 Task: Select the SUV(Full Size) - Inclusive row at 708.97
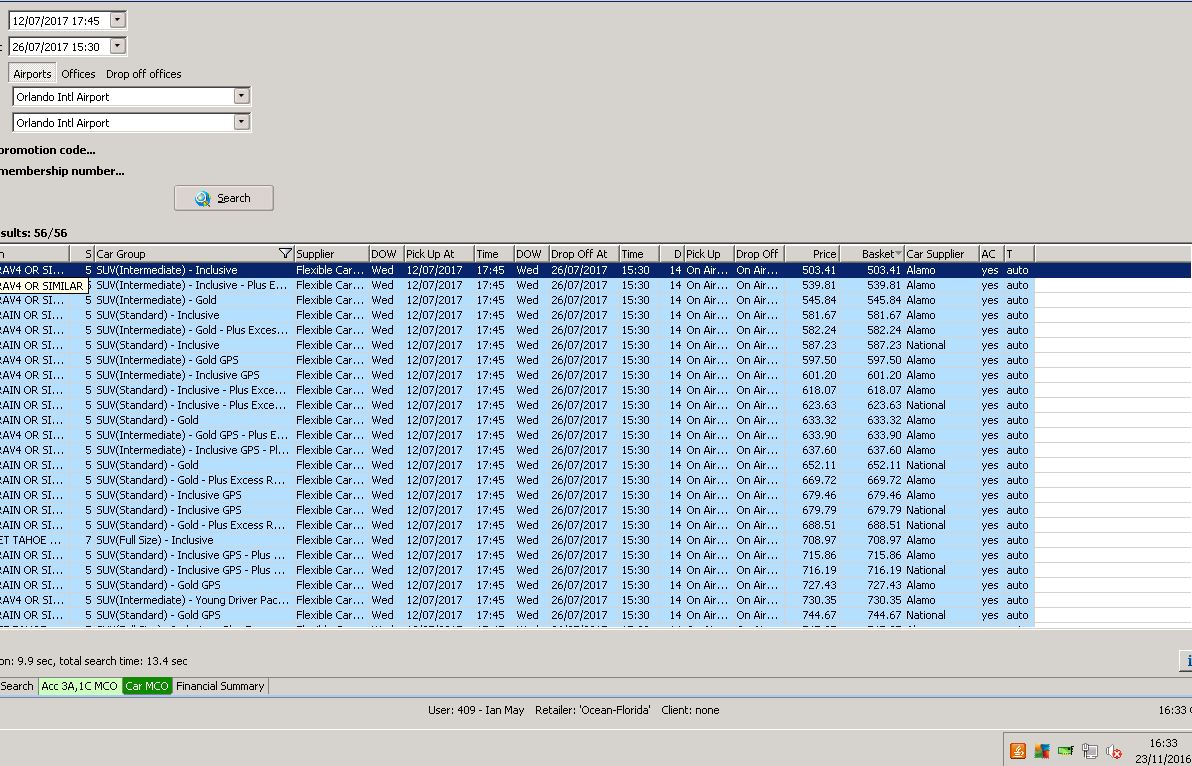click(517, 540)
